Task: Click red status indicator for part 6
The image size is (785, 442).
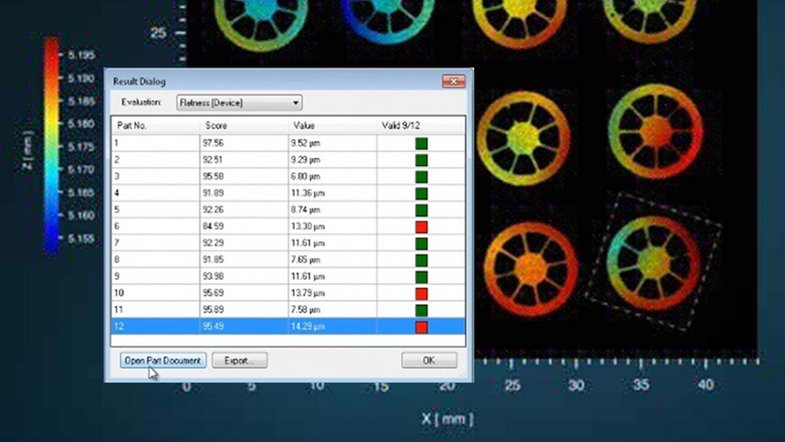Action: pyautogui.click(x=421, y=227)
